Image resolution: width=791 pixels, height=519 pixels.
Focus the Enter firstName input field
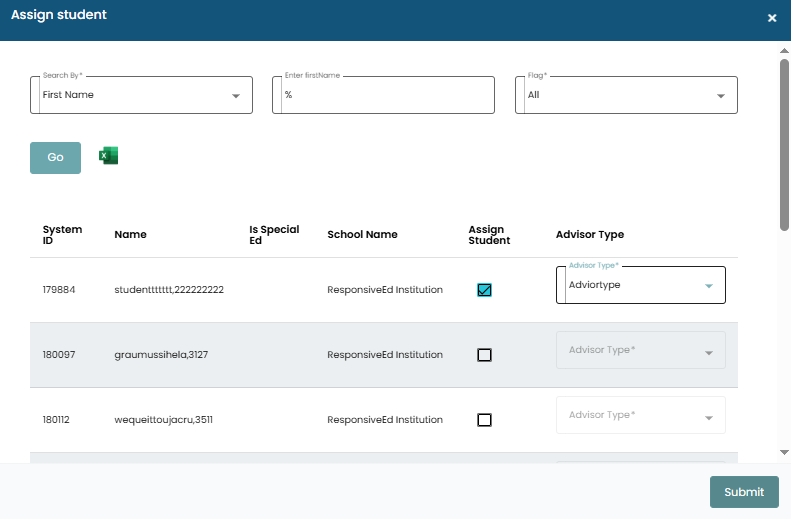(383, 95)
